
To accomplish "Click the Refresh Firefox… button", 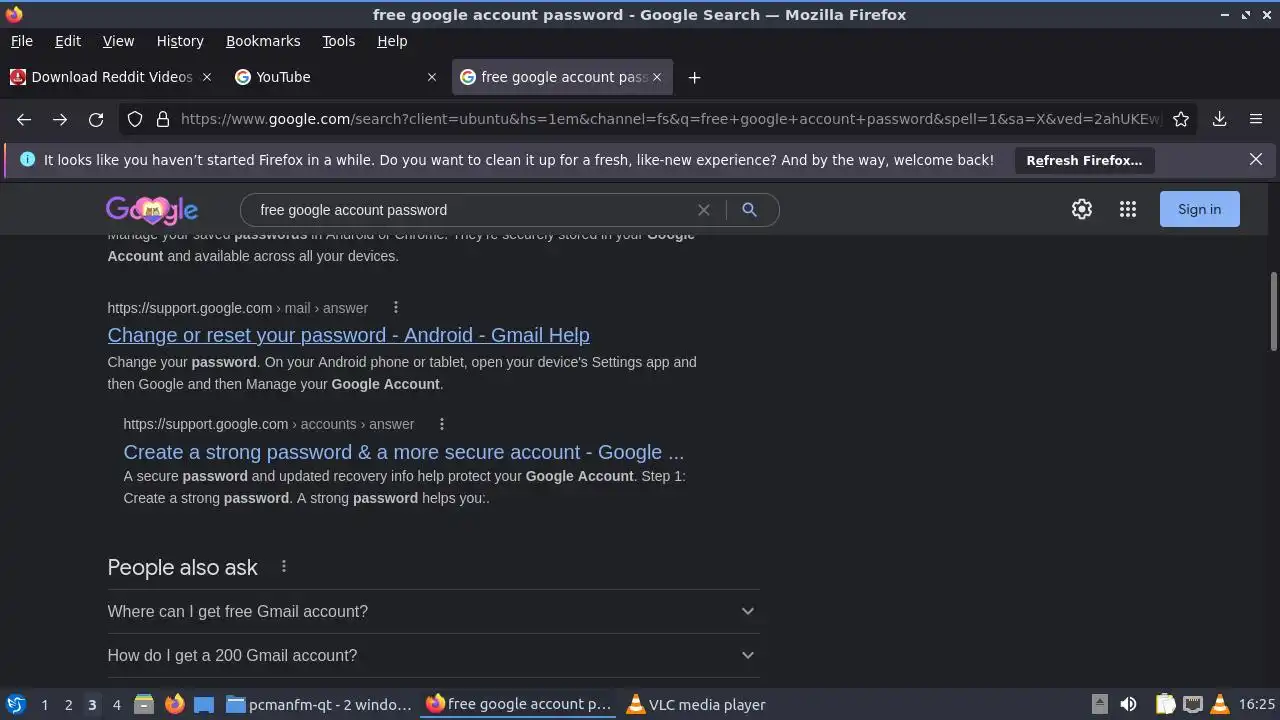I will coord(1084,160).
